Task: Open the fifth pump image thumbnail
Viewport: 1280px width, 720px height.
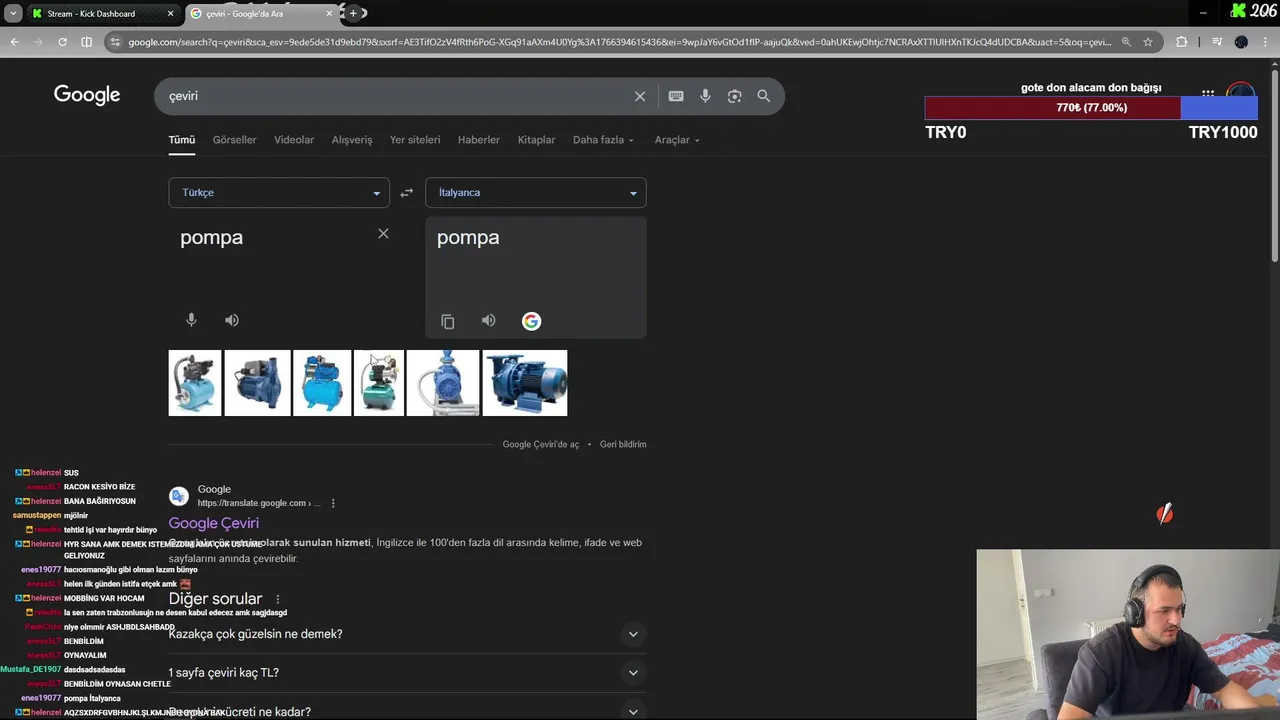Action: pos(443,383)
